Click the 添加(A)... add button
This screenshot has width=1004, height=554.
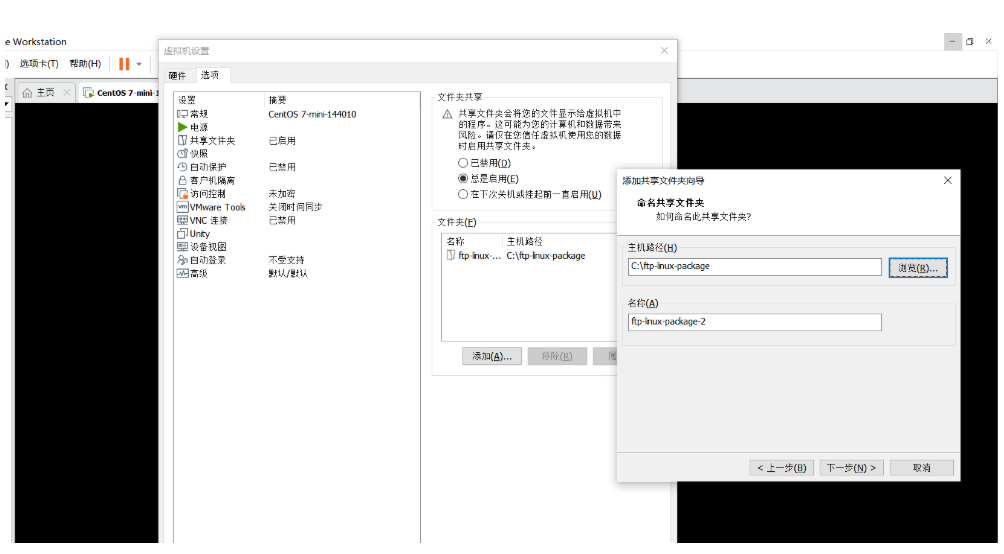tap(492, 356)
